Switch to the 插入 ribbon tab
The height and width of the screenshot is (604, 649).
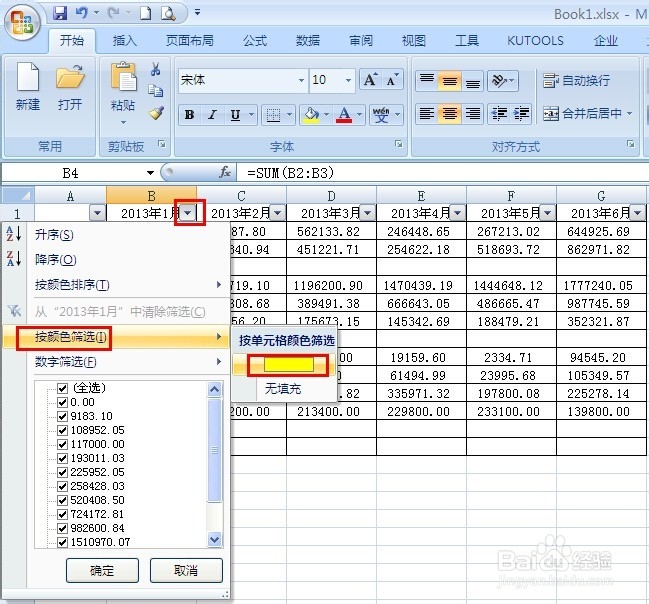point(125,41)
